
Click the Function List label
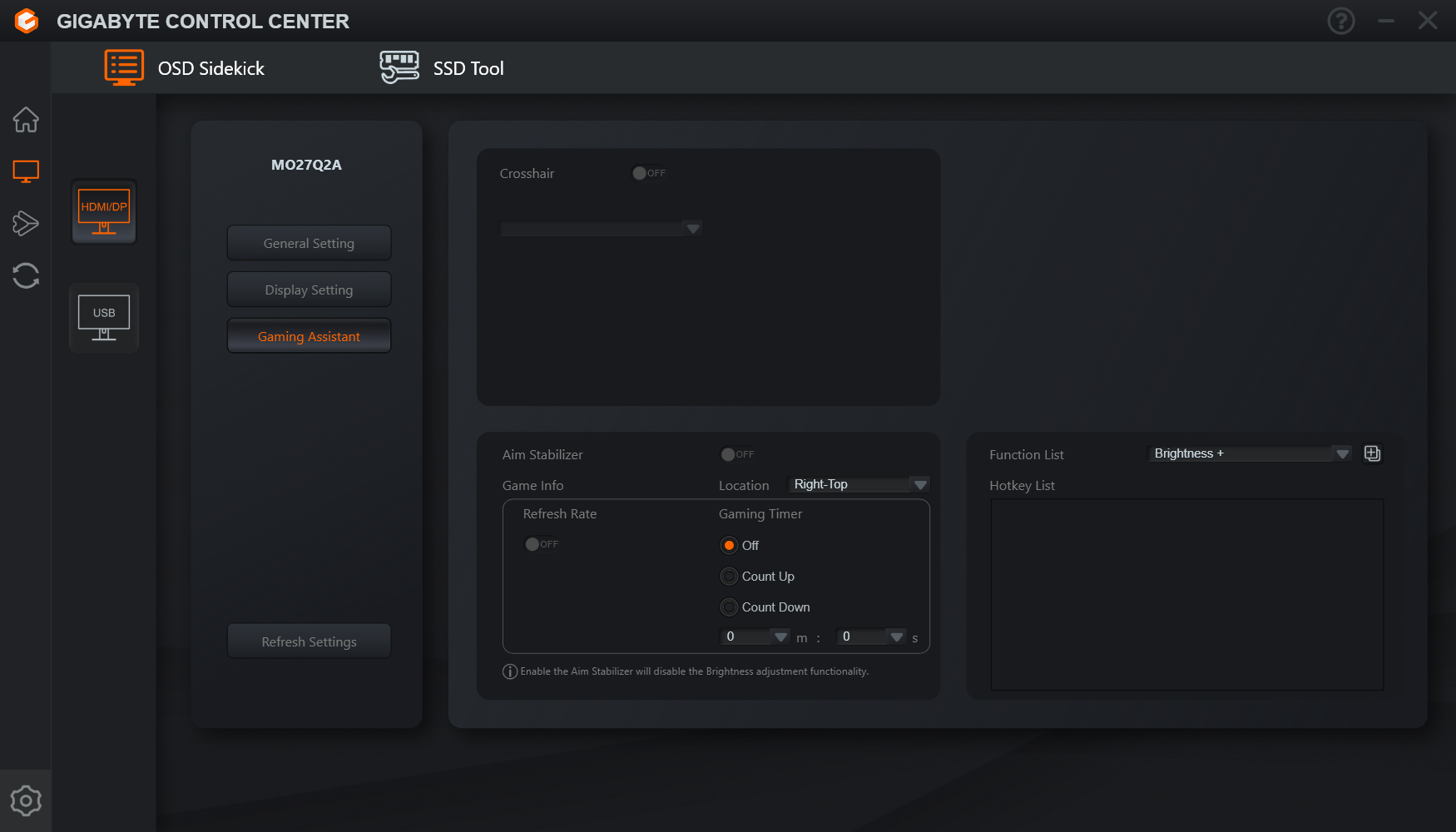pyautogui.click(x=1027, y=455)
